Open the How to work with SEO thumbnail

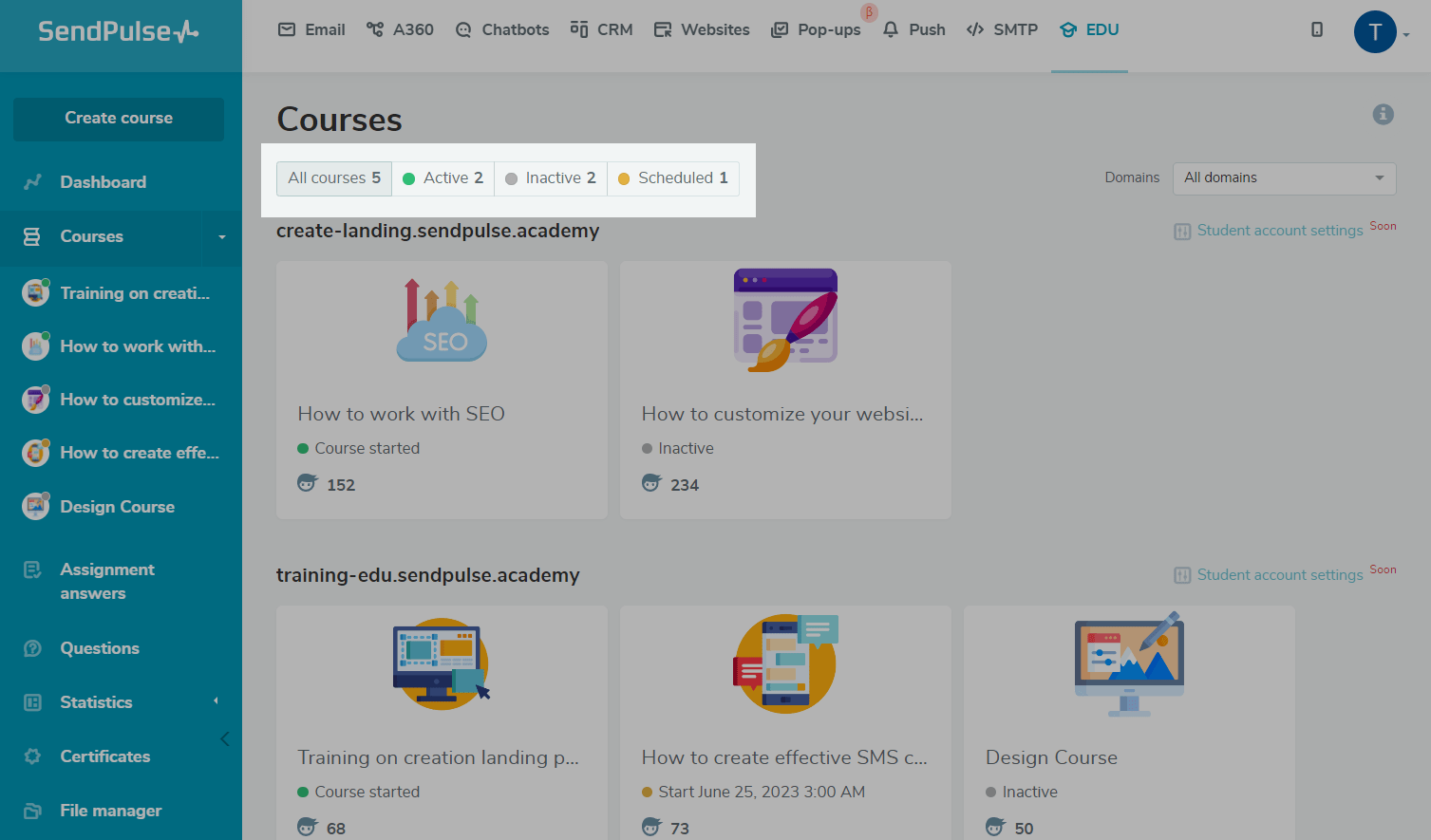[442, 321]
